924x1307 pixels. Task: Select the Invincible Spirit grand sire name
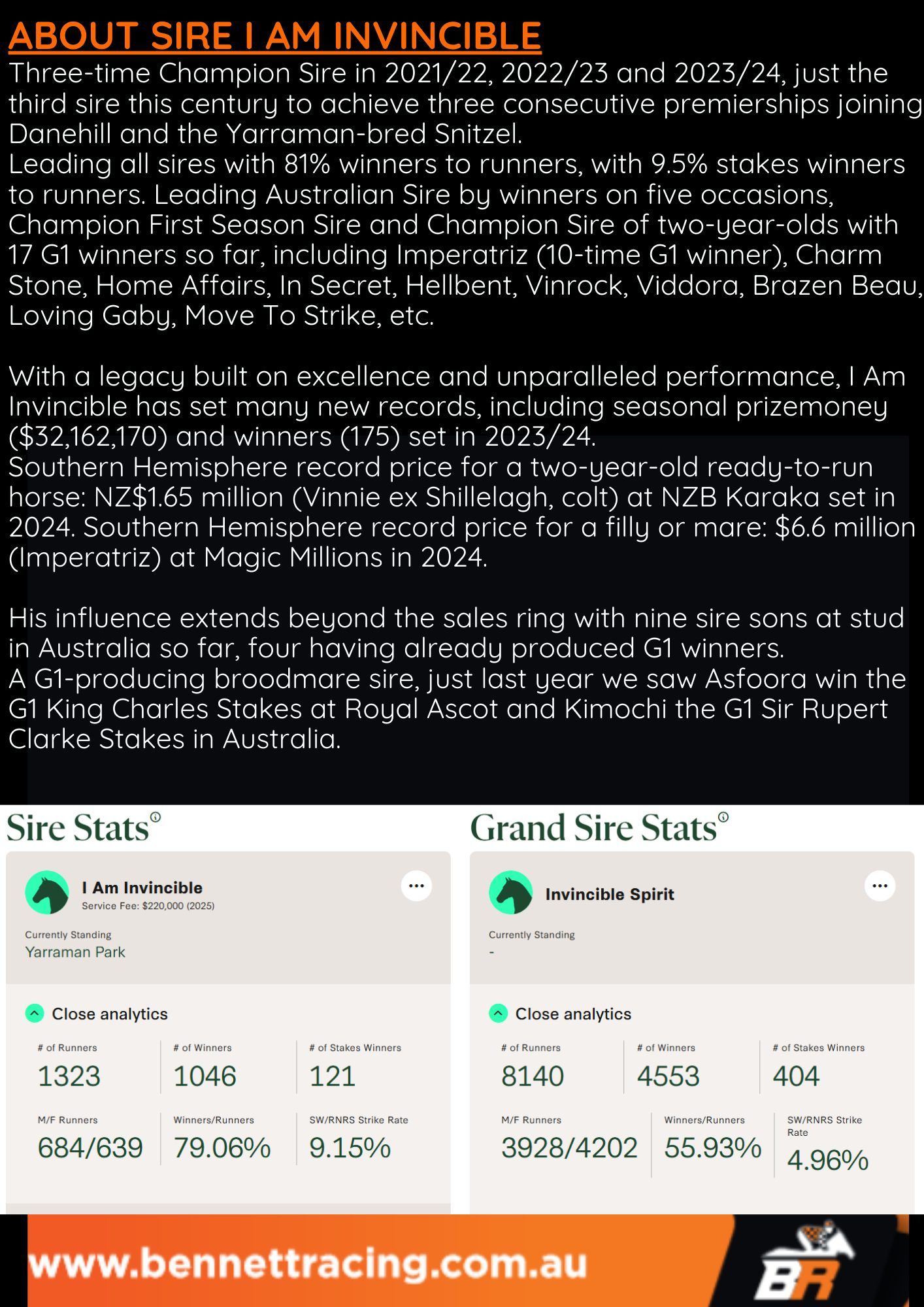click(610, 894)
